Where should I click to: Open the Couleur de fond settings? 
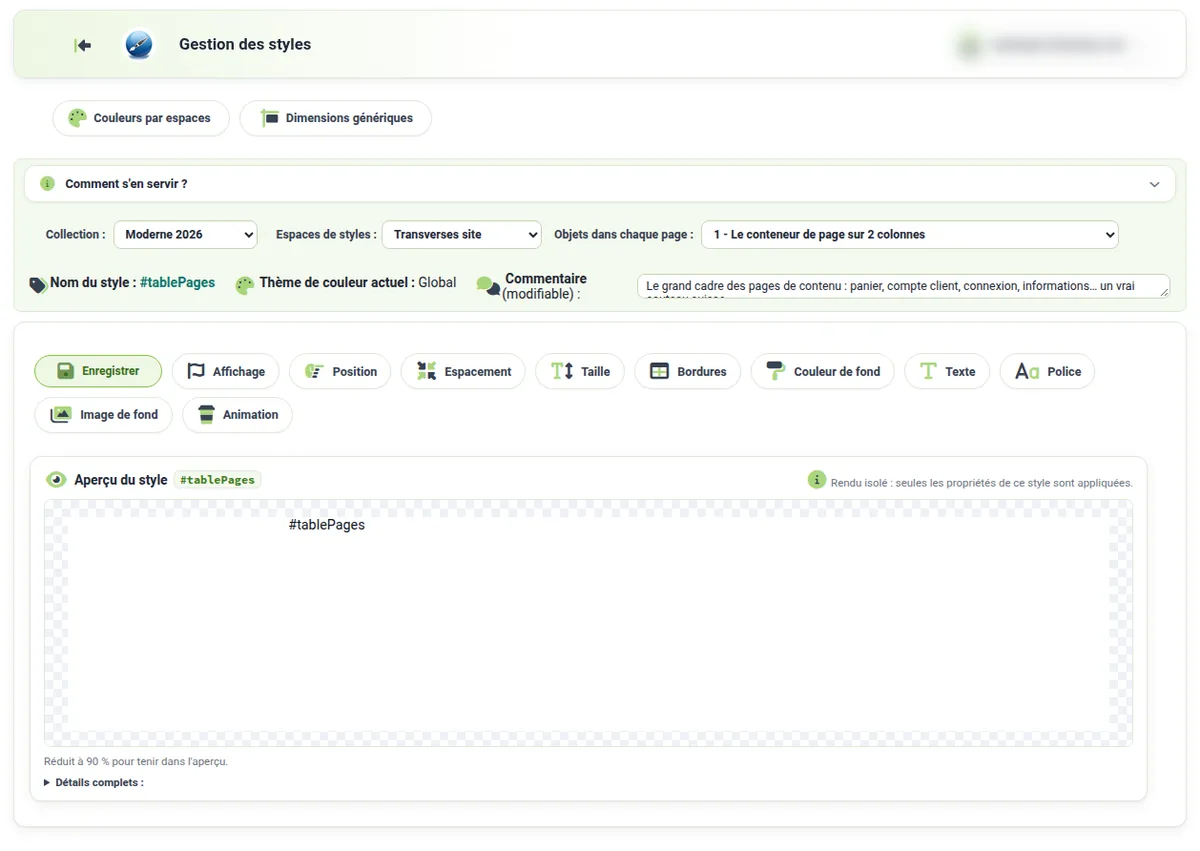click(x=823, y=371)
